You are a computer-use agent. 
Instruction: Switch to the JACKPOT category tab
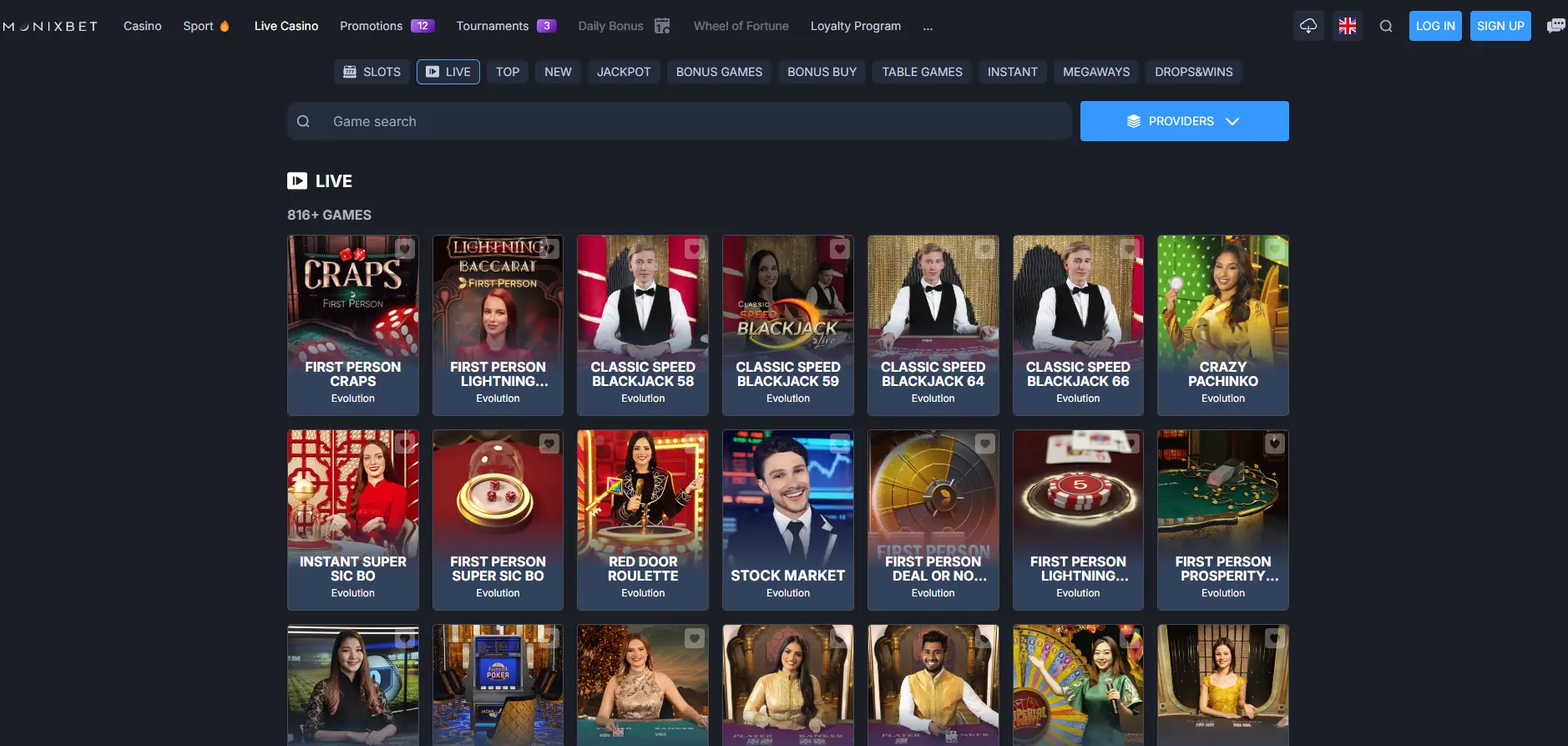click(624, 72)
